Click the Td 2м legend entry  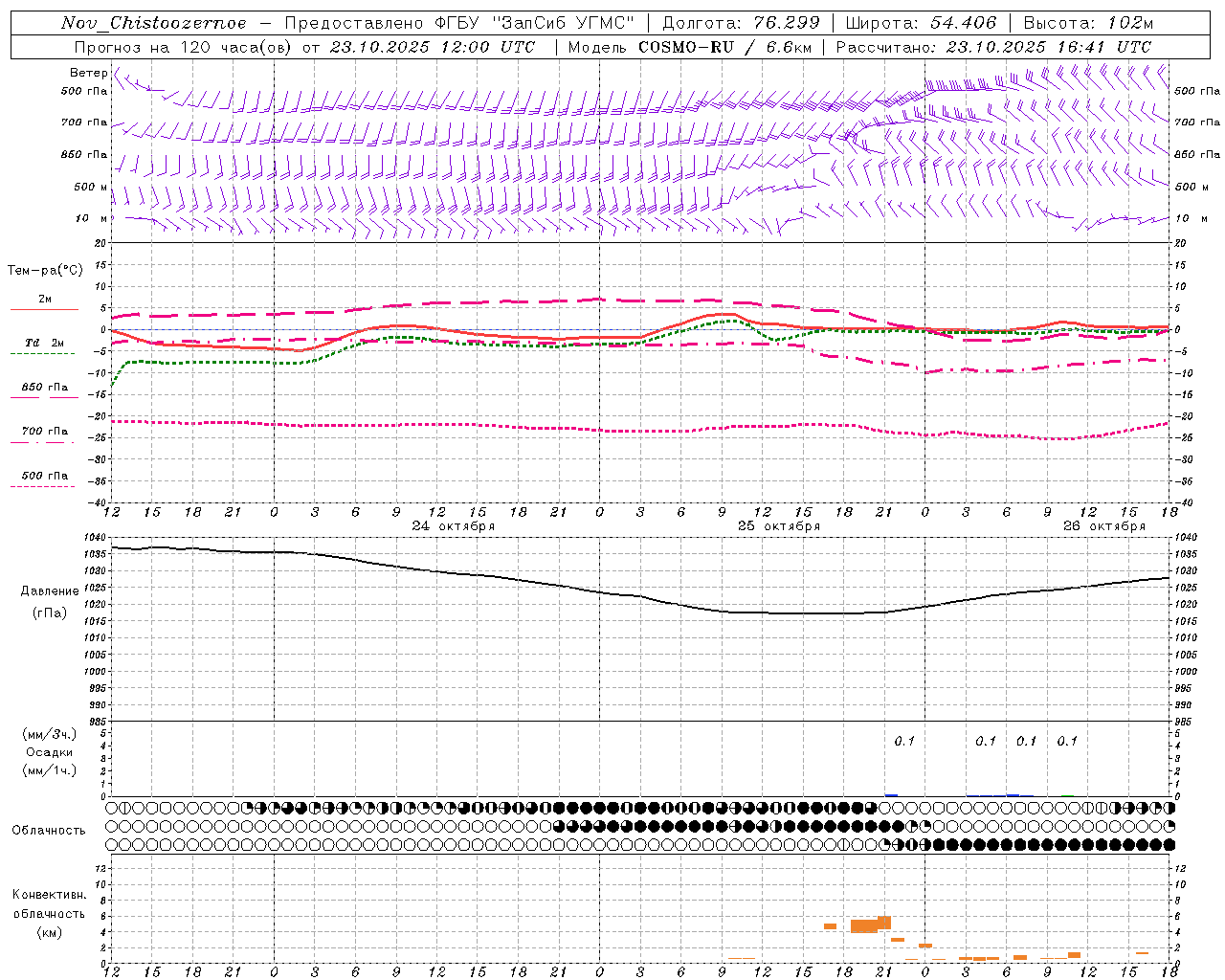click(x=45, y=343)
